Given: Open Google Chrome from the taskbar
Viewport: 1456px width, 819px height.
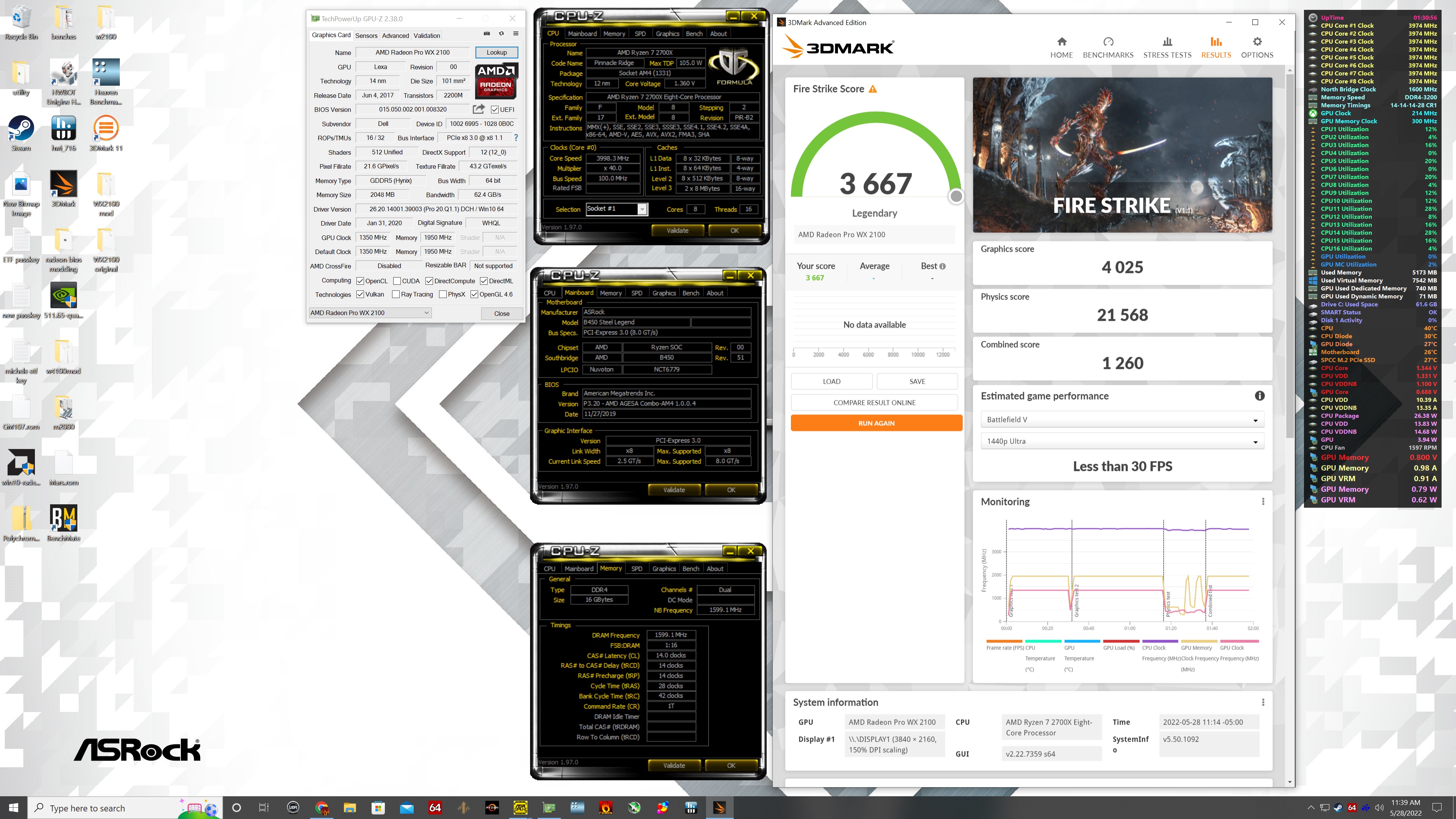Looking at the screenshot, I should (321, 808).
